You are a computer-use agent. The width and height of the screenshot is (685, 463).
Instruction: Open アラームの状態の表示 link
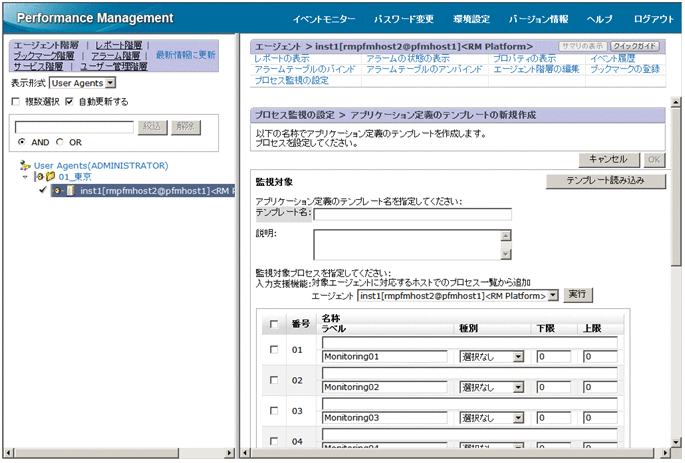(x=408, y=59)
